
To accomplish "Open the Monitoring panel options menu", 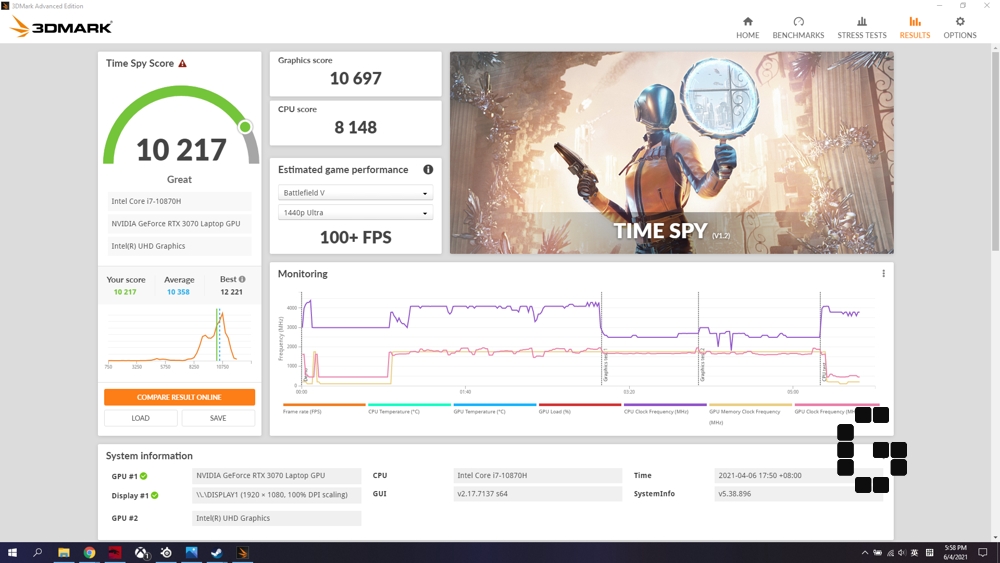I will coord(883,274).
